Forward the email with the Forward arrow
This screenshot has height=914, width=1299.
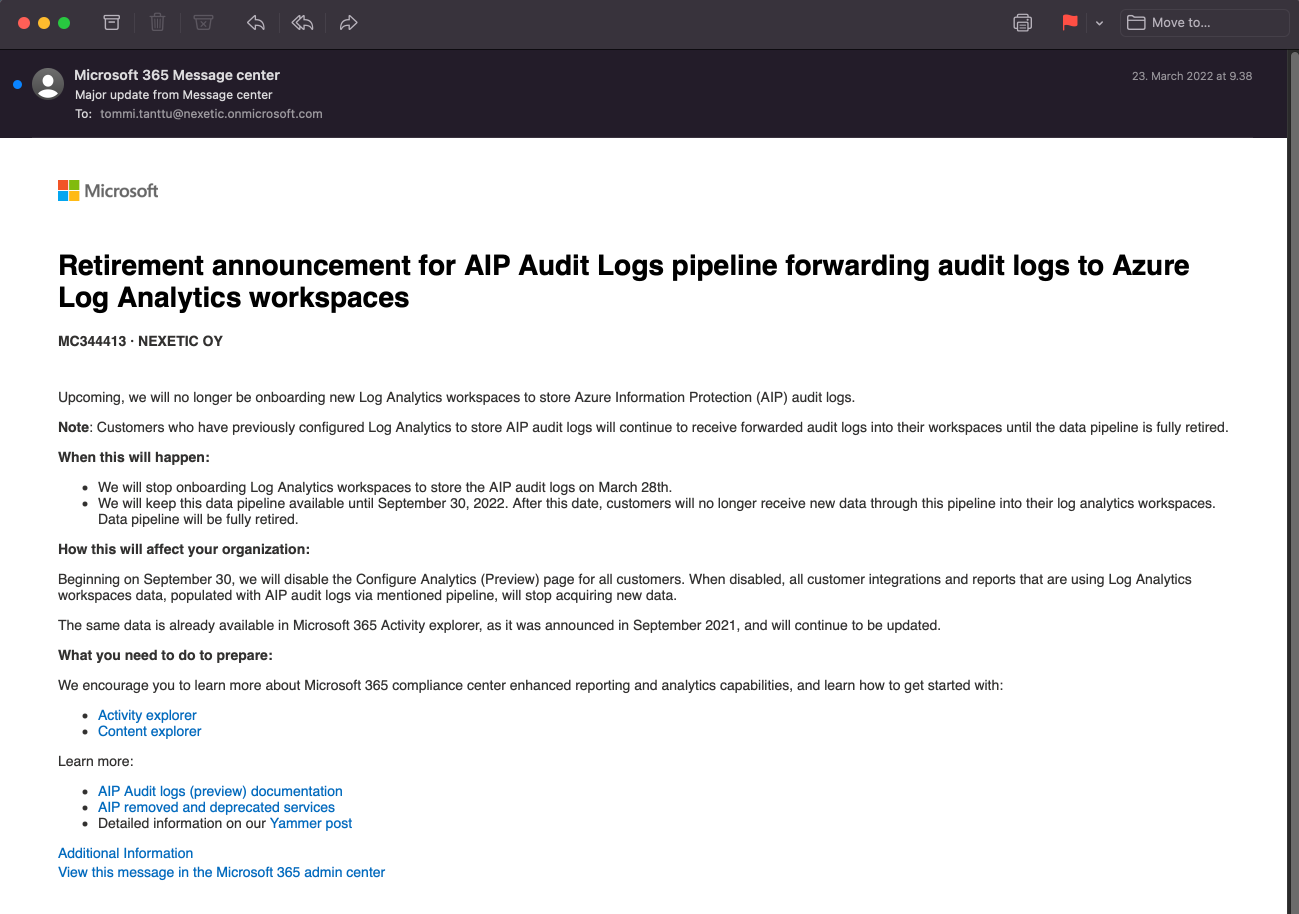point(349,22)
